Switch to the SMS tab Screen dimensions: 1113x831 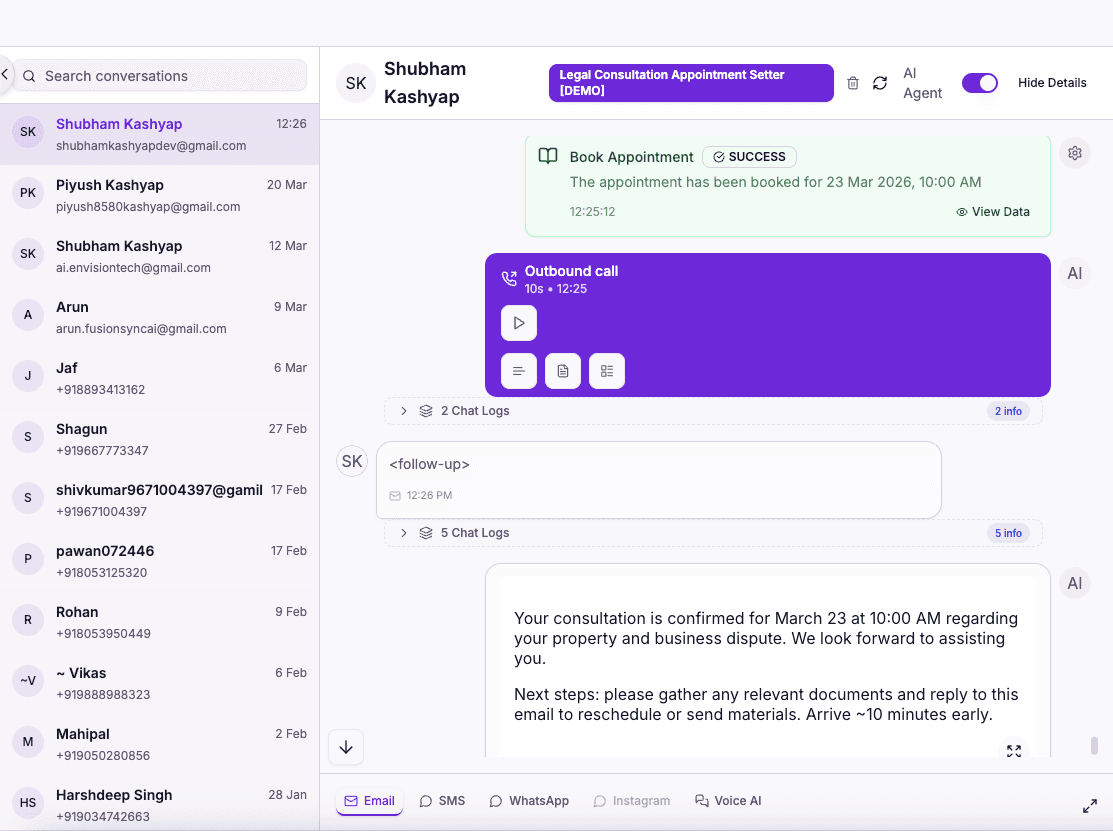(442, 800)
